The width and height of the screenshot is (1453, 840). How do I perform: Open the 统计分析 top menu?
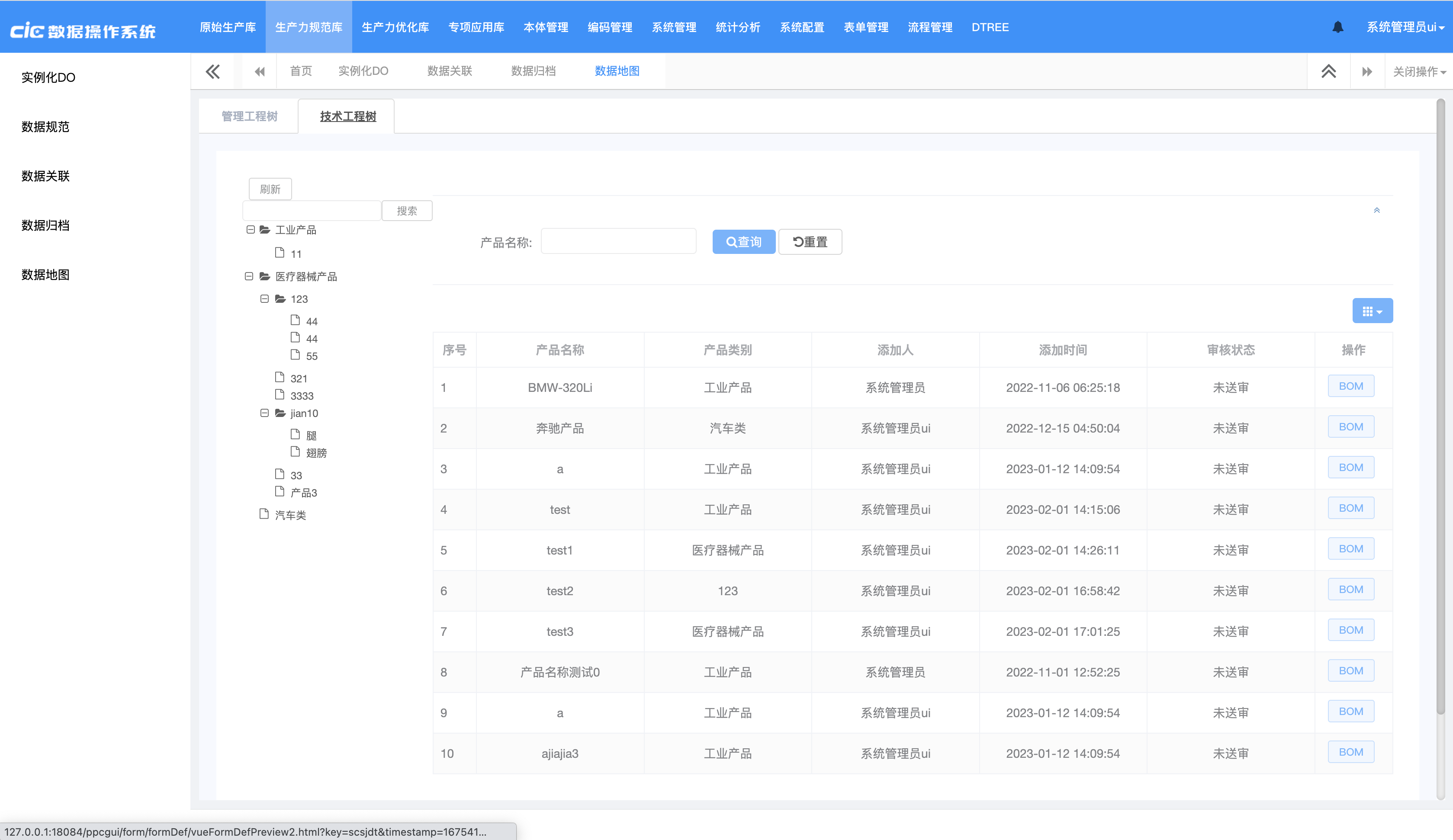[737, 27]
